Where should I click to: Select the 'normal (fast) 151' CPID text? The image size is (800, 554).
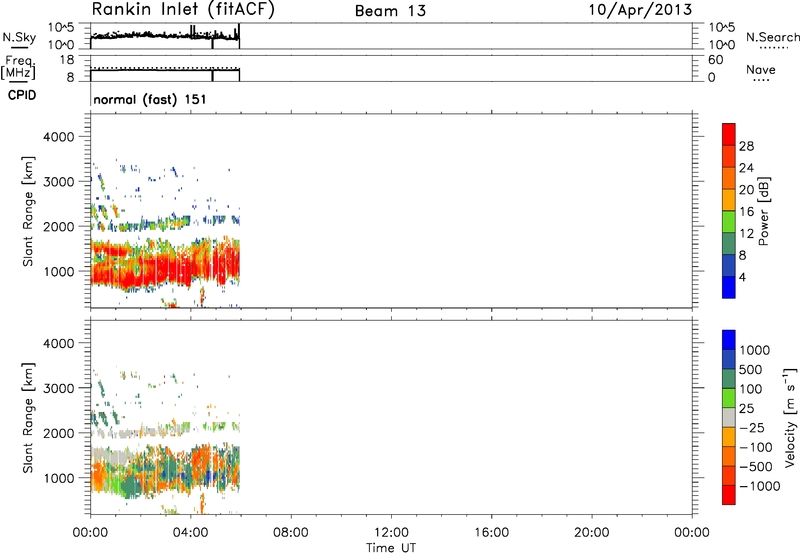[x=150, y=99]
